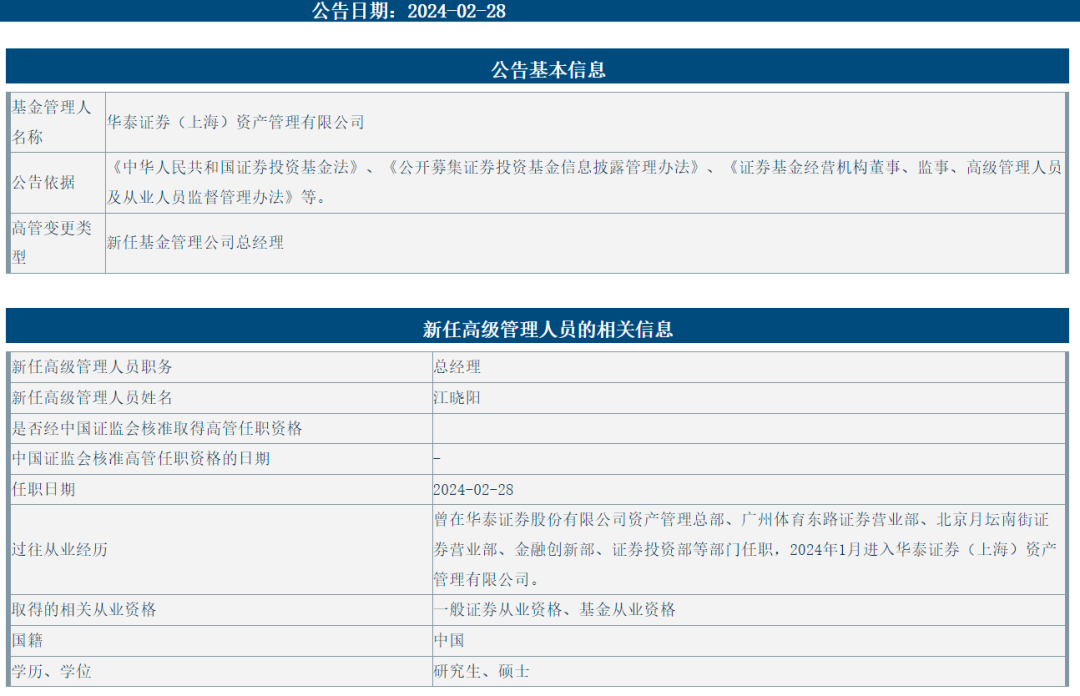
Task: Select the 新任高级管理人员姓名 label
Action: click(x=92, y=398)
